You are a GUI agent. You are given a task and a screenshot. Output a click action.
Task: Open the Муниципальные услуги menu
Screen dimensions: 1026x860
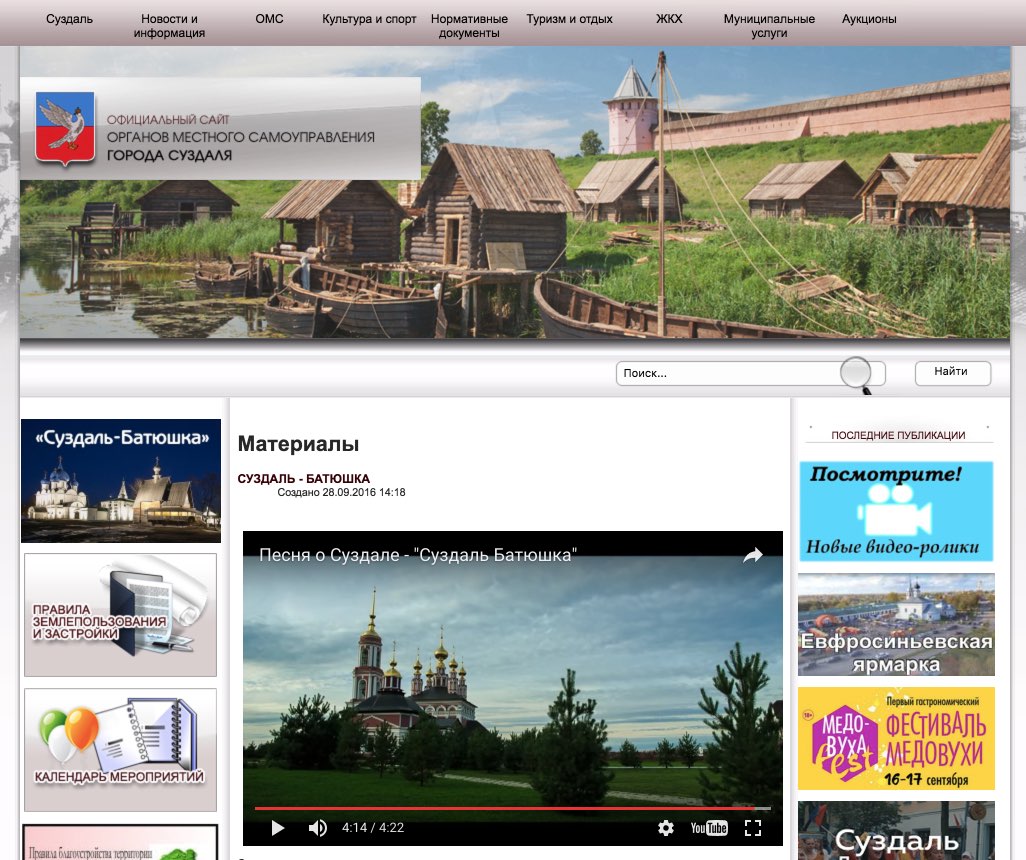tap(770, 26)
